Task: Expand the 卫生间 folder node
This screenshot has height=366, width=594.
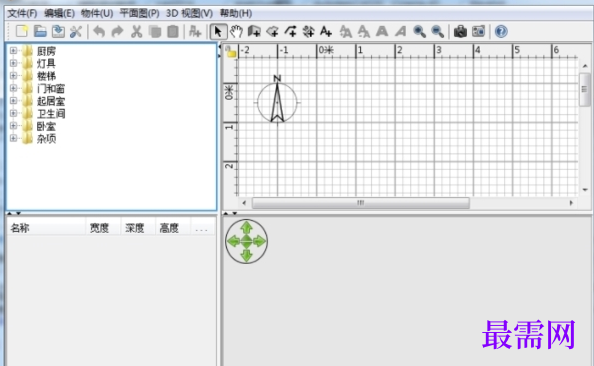Action: pos(13,113)
